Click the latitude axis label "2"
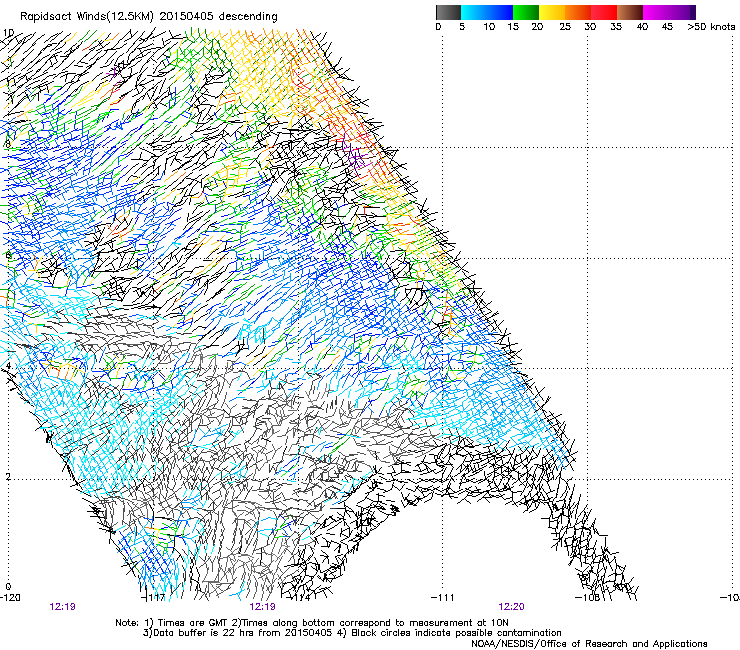The image size is (740, 650). (x=8, y=476)
